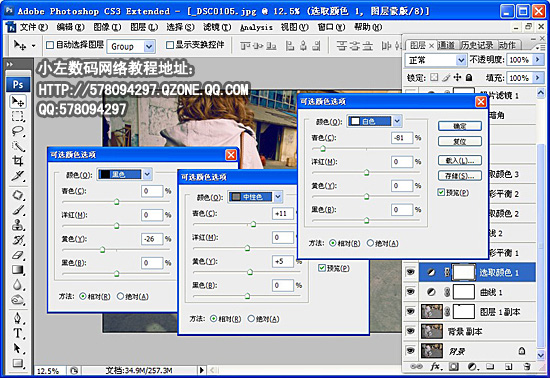Select the Blur tool
Image resolution: width=550 pixels, height=378 pixels.
[18, 285]
